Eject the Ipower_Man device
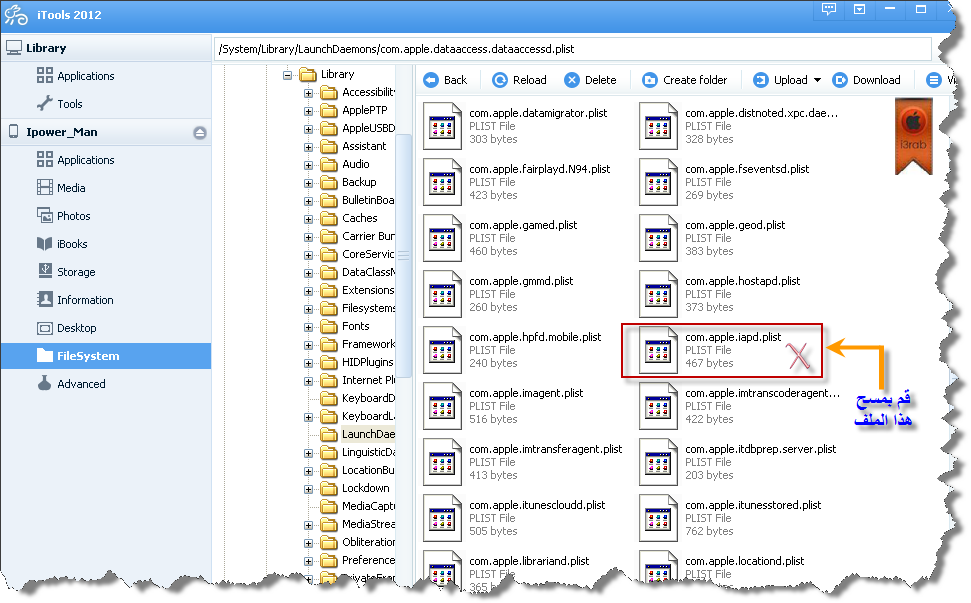Screen dimensions: 971x603 199,132
